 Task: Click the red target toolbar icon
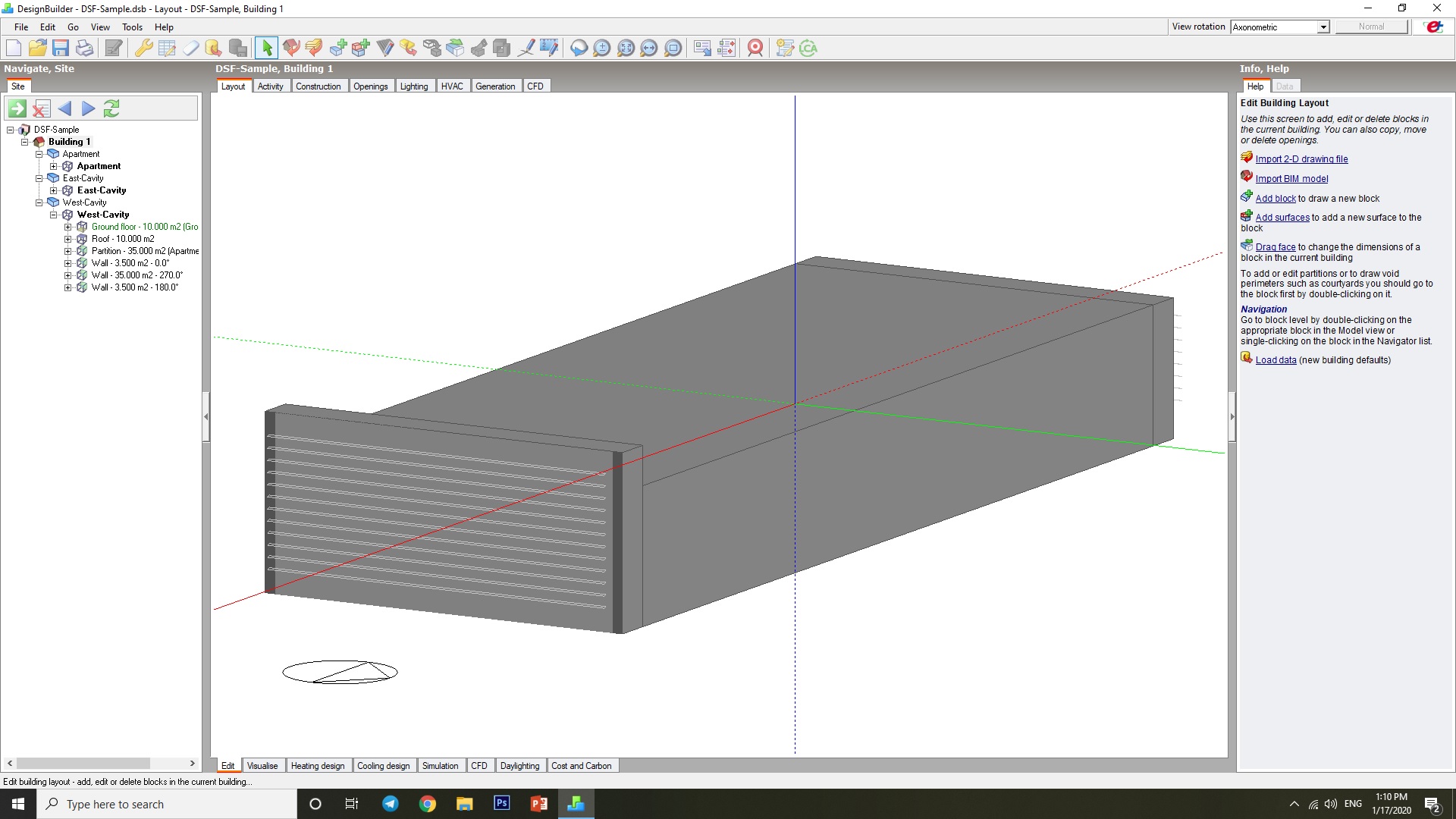[755, 48]
